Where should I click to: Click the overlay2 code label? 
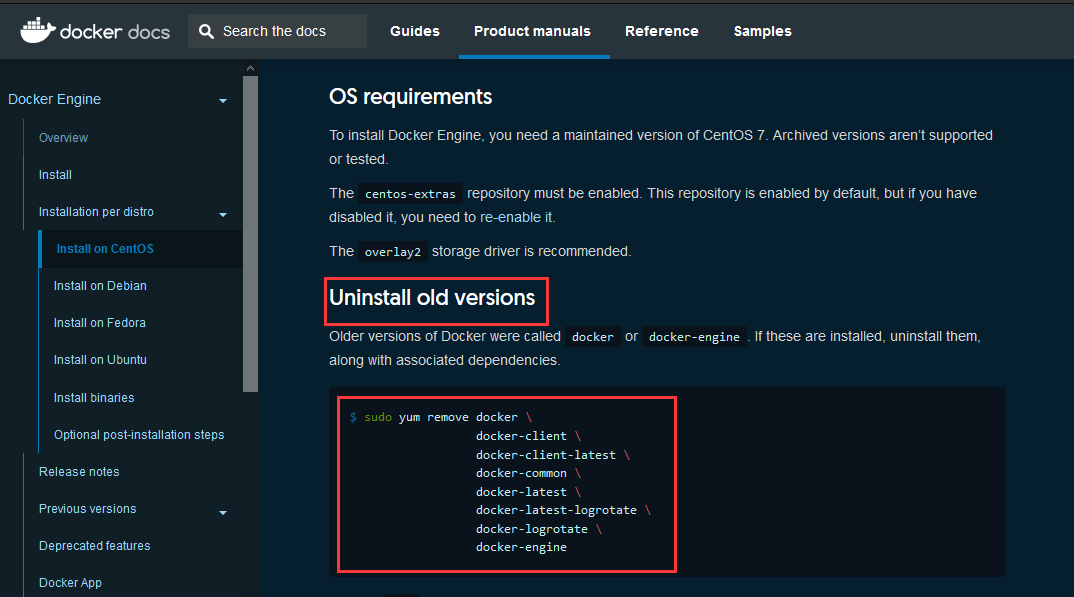coord(392,252)
